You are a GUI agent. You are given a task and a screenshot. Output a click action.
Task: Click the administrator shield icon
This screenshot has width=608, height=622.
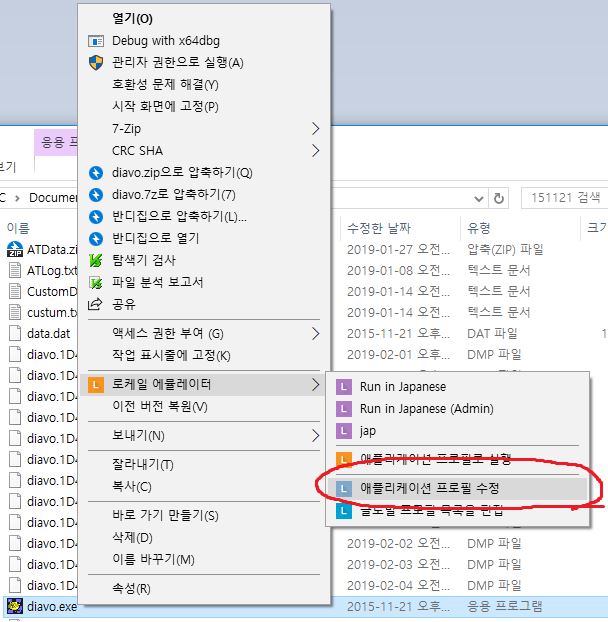pyautogui.click(x=96, y=63)
